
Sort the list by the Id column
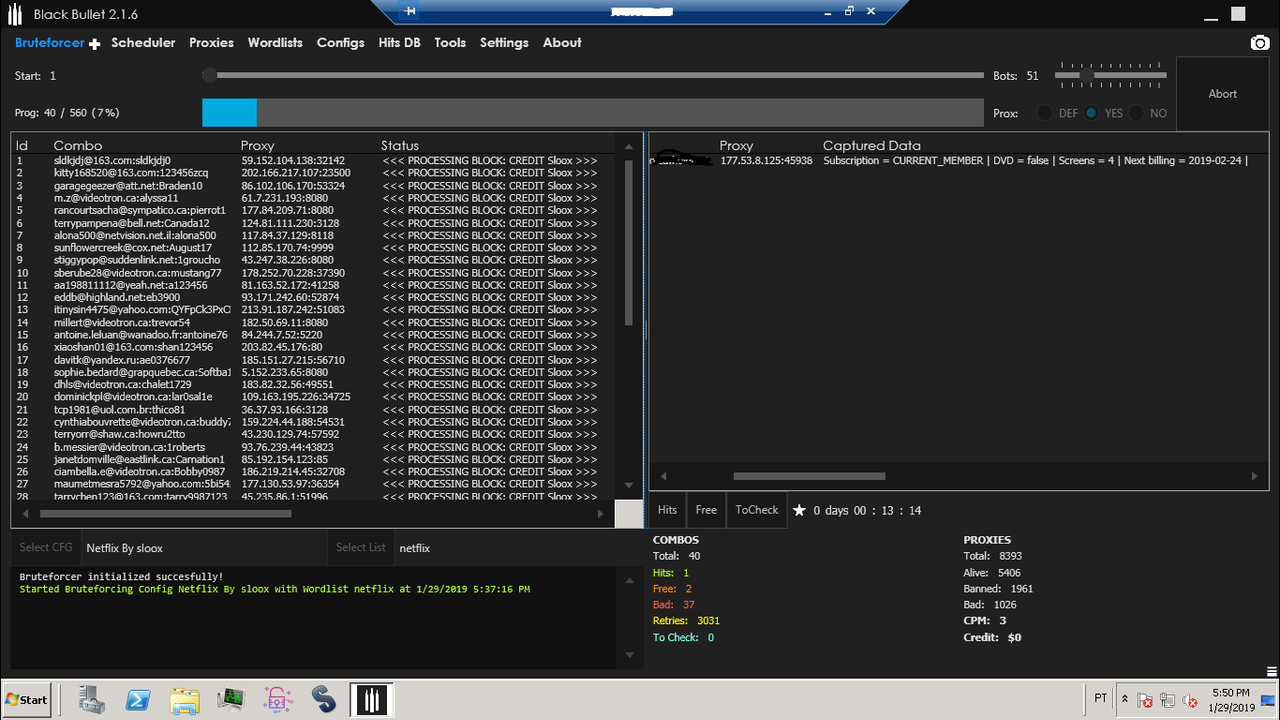22,145
